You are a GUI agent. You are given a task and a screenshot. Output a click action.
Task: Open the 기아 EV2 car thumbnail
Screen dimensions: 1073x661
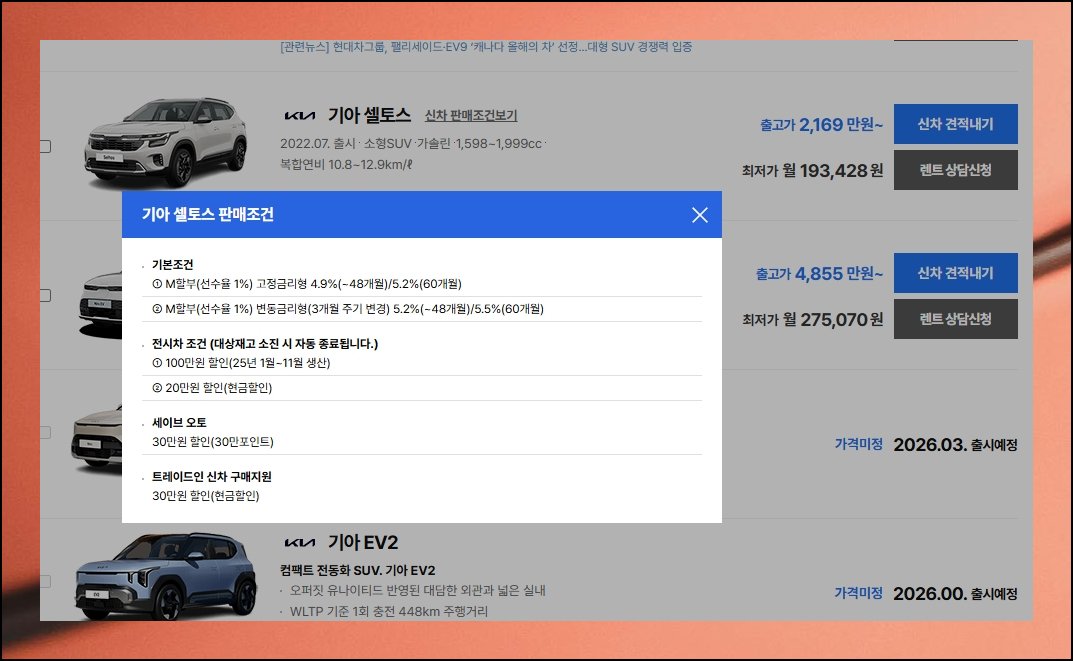[165, 578]
